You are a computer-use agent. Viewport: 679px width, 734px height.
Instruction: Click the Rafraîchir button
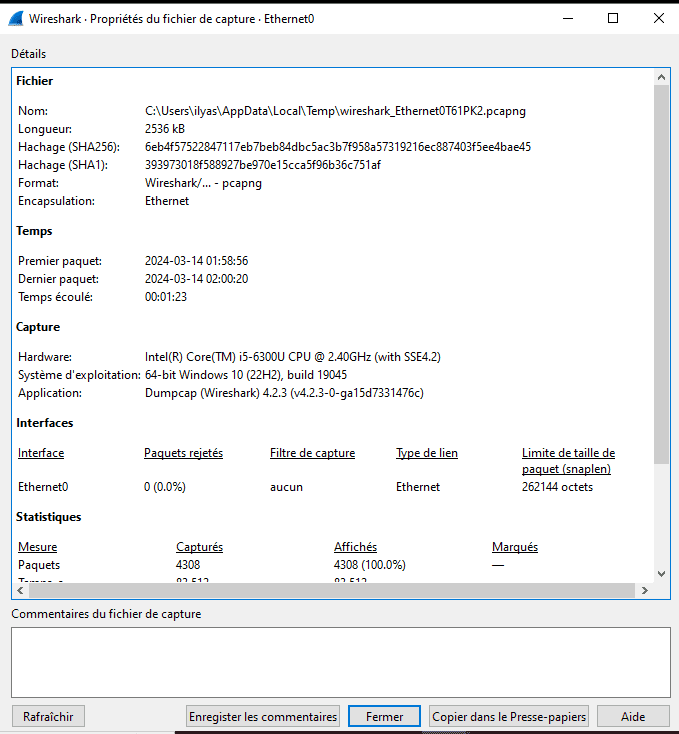tap(48, 716)
